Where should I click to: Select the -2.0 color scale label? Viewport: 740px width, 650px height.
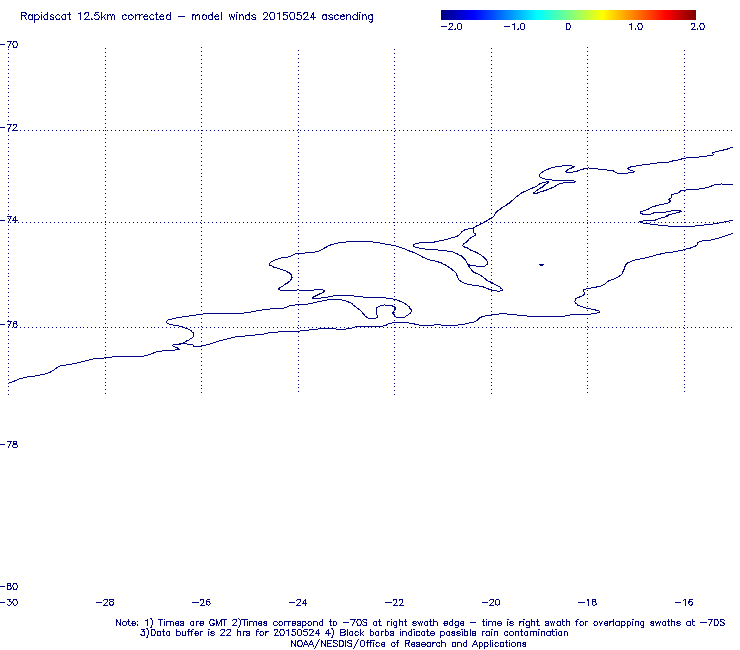point(451,27)
